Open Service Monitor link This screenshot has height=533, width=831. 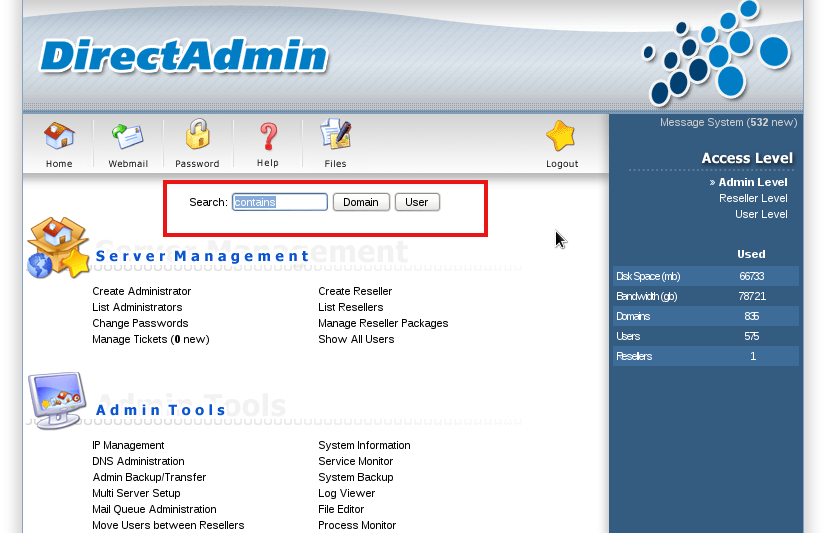tap(356, 461)
